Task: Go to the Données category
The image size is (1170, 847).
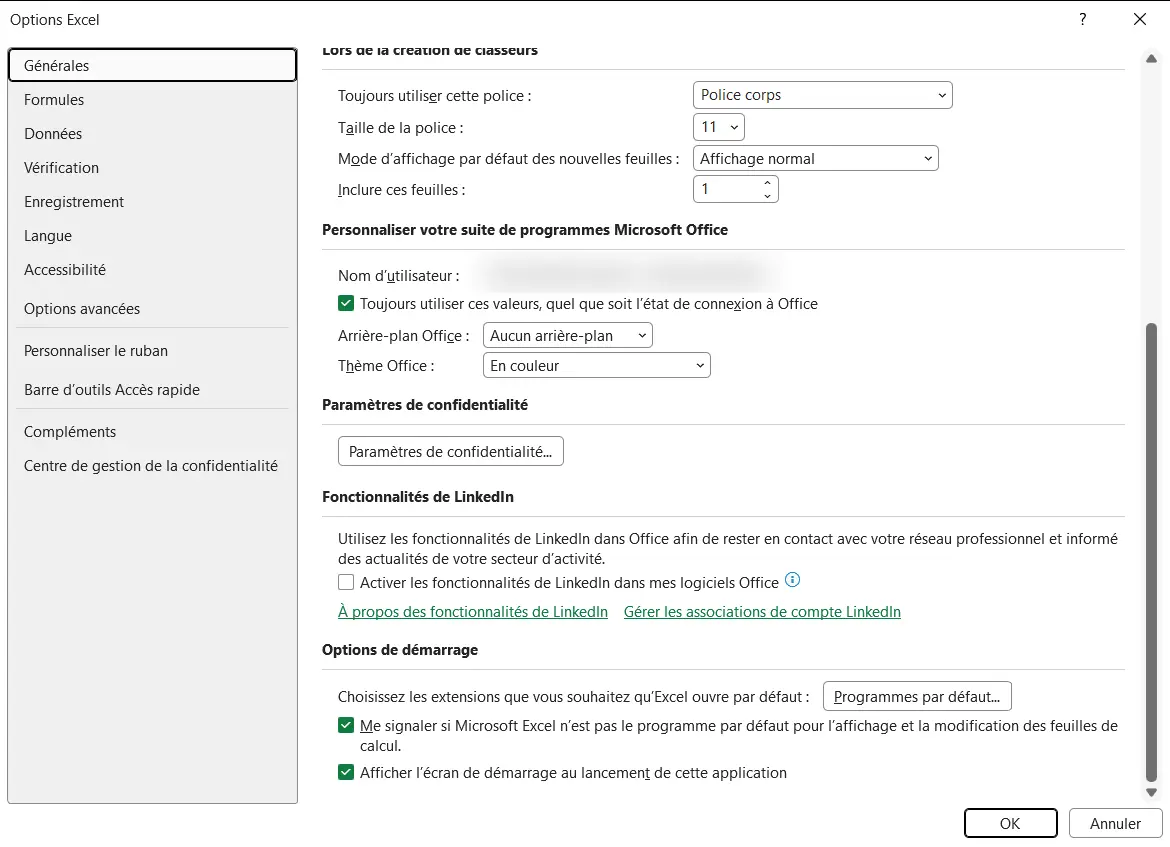Action: pos(152,134)
